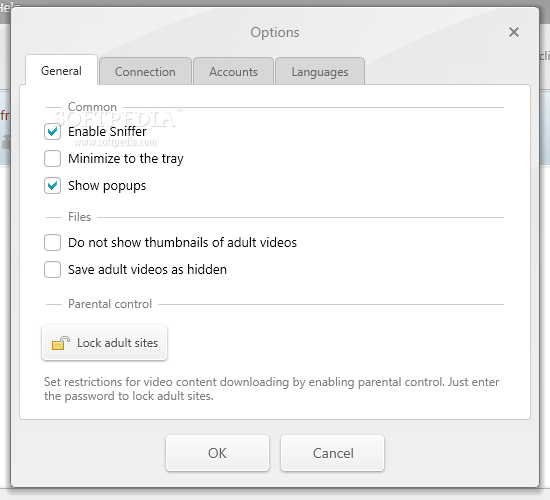The image size is (550, 500).
Task: Enable the Save adult videos as hidden checkbox
Action: pos(53,269)
